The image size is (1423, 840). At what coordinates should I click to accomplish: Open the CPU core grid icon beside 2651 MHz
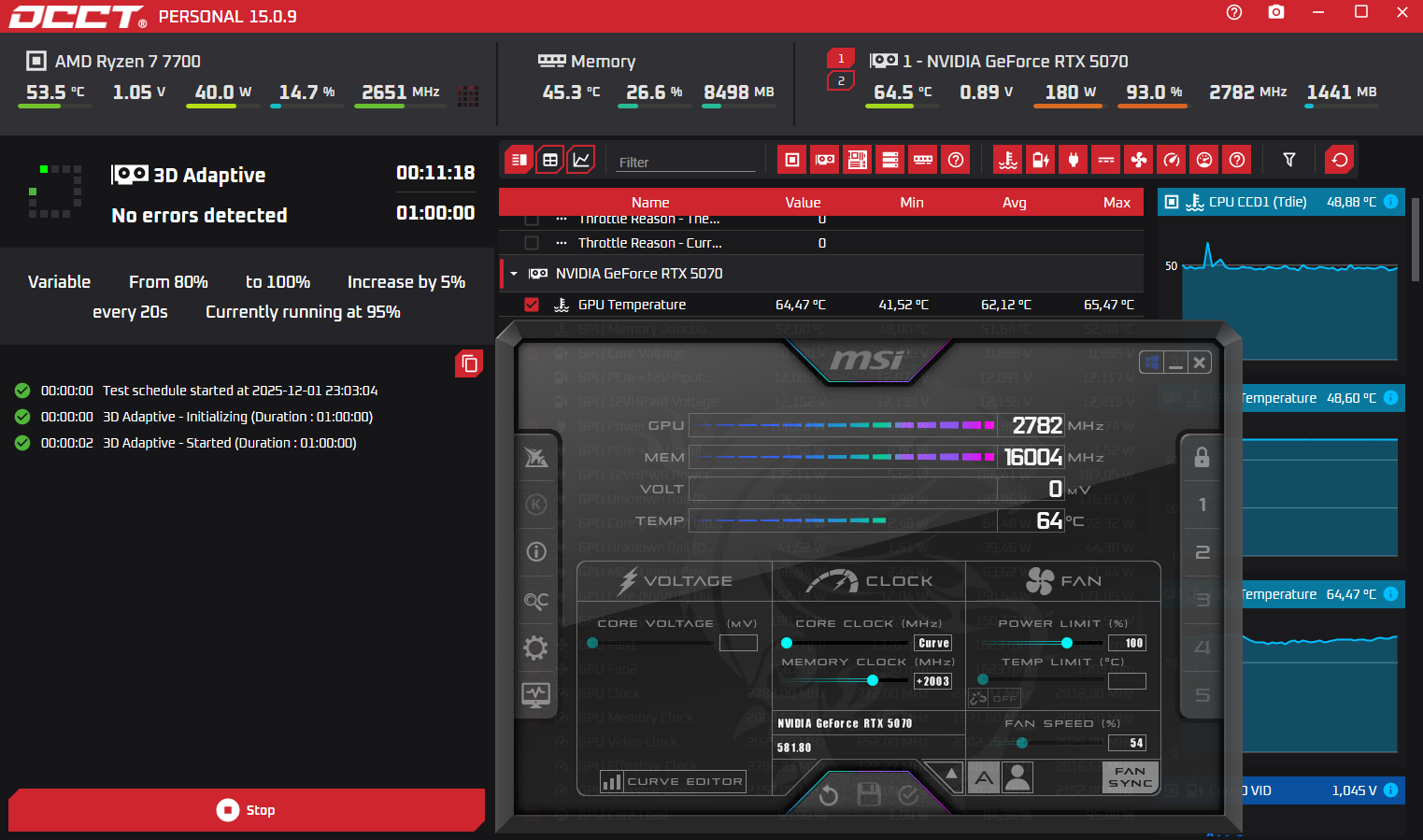coord(469,95)
